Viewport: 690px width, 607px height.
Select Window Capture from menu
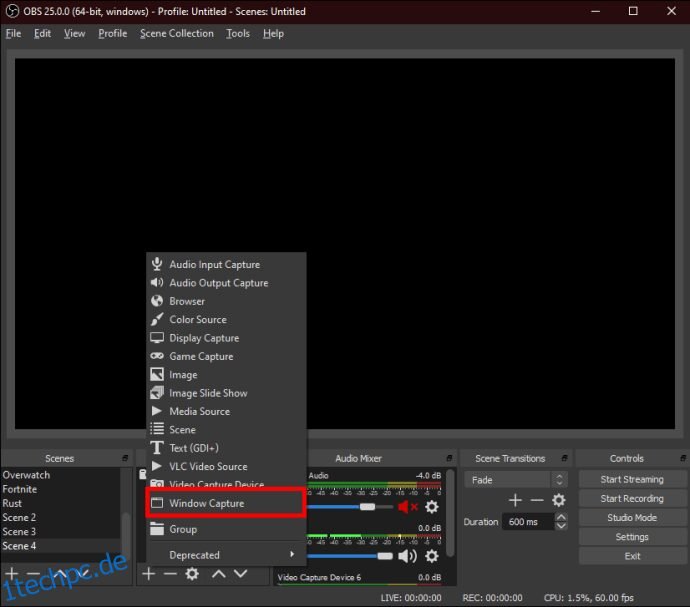pos(226,503)
